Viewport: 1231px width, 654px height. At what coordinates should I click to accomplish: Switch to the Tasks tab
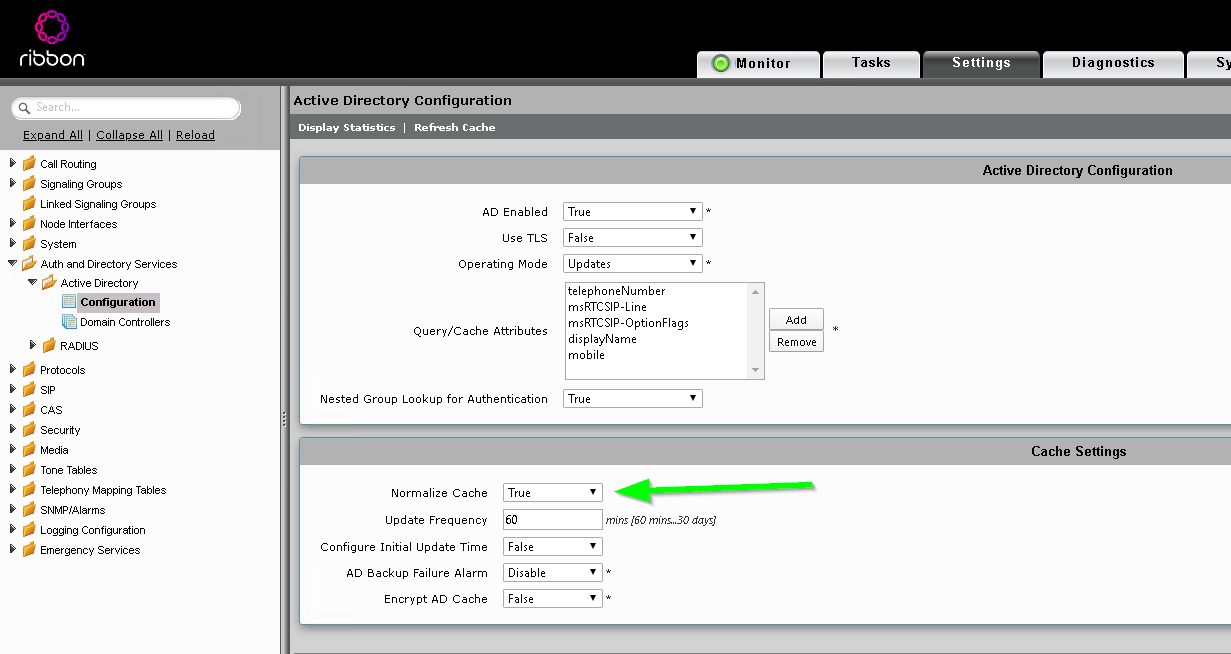(x=870, y=62)
